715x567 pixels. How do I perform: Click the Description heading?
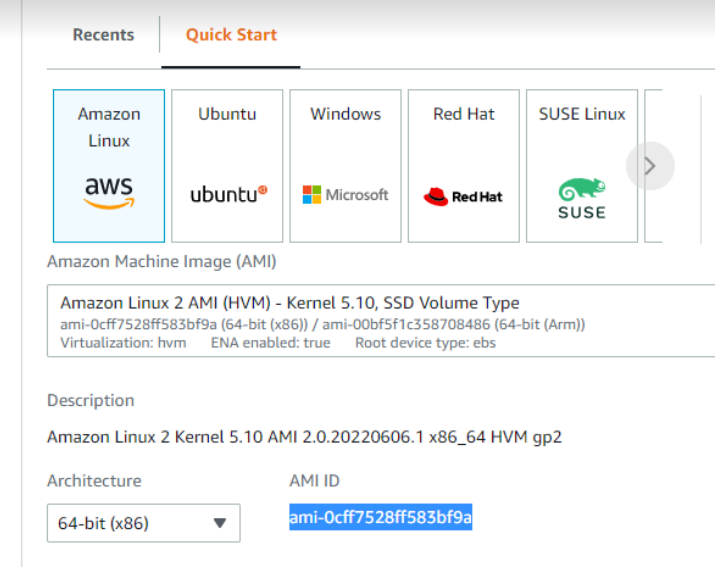tap(91, 400)
